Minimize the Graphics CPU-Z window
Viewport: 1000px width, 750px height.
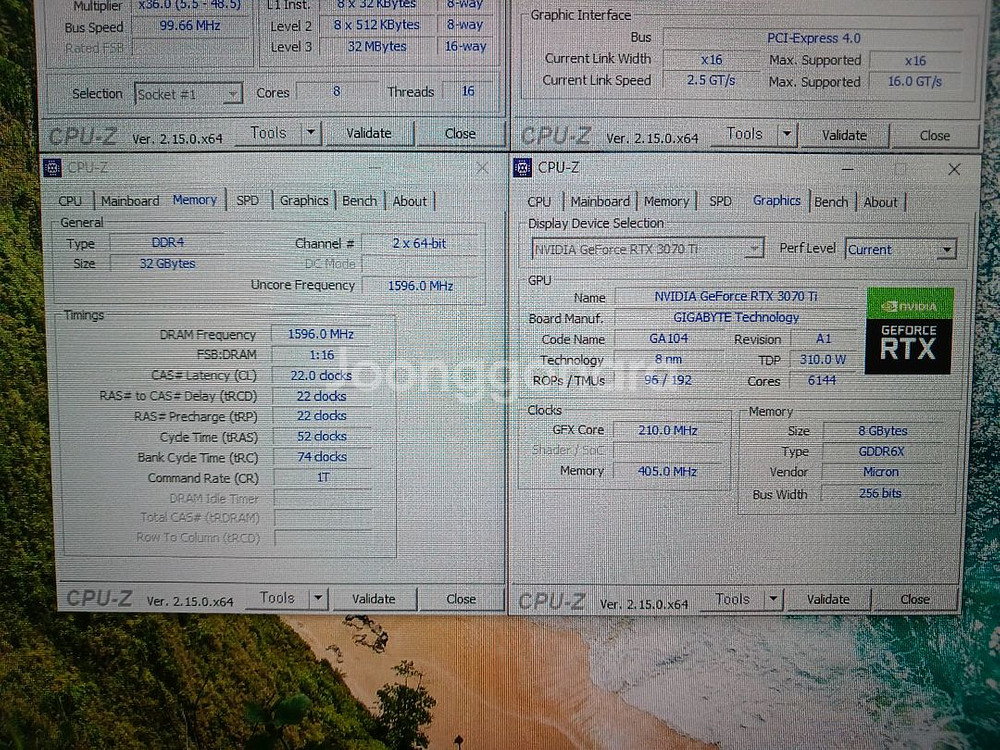click(x=848, y=170)
